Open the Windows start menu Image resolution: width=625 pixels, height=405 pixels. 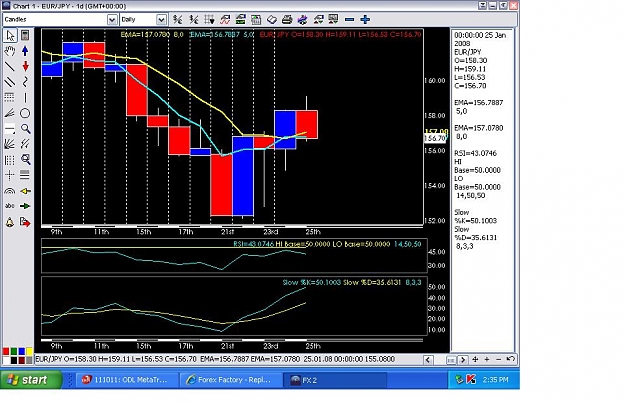(x=31, y=380)
